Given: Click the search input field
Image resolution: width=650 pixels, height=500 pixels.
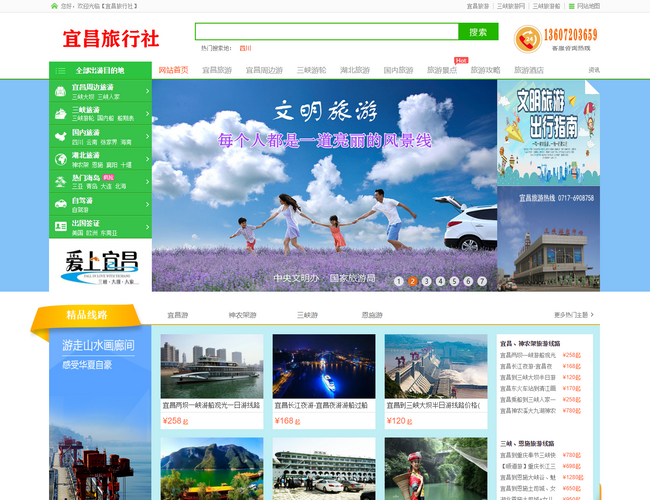Looking at the screenshot, I should click(x=326, y=32).
